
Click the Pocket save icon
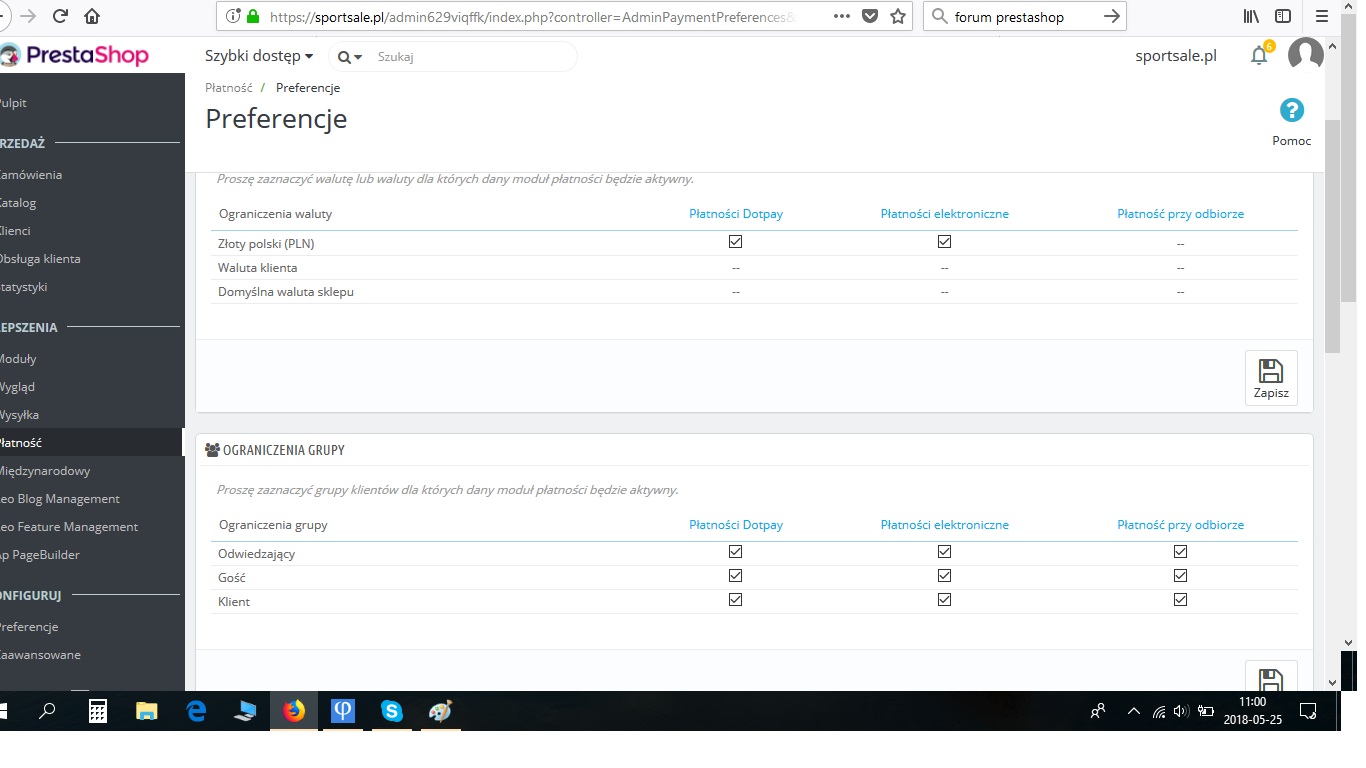870,16
